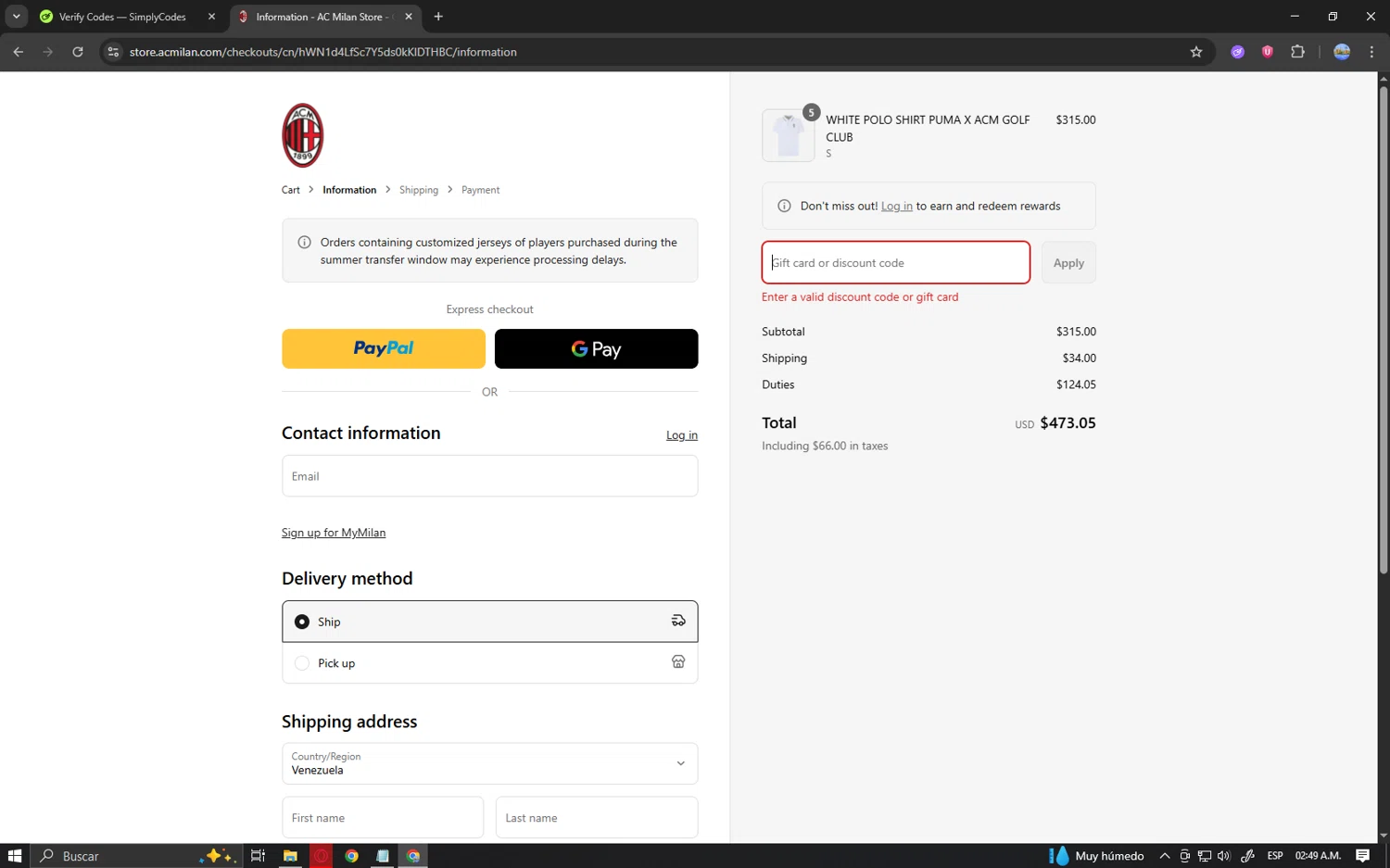Switch to the AC Milan Store tab
The height and width of the screenshot is (868, 1390).
pos(324,17)
